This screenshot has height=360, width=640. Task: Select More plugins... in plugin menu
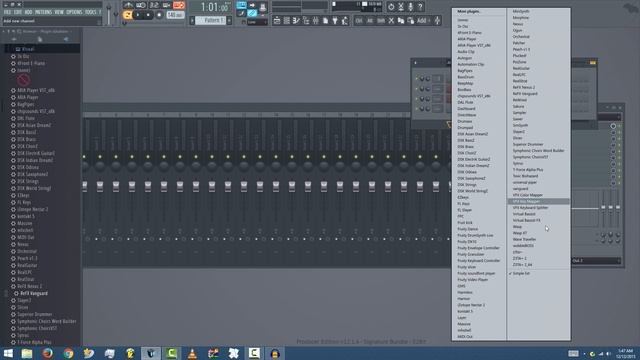pos(468,11)
